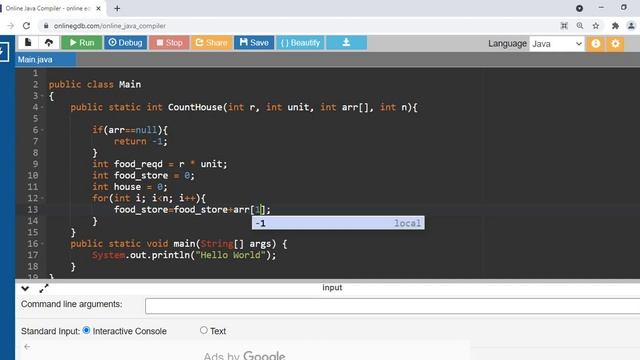This screenshot has height=360, width=640.
Task: View site security lock info
Action: (46, 26)
